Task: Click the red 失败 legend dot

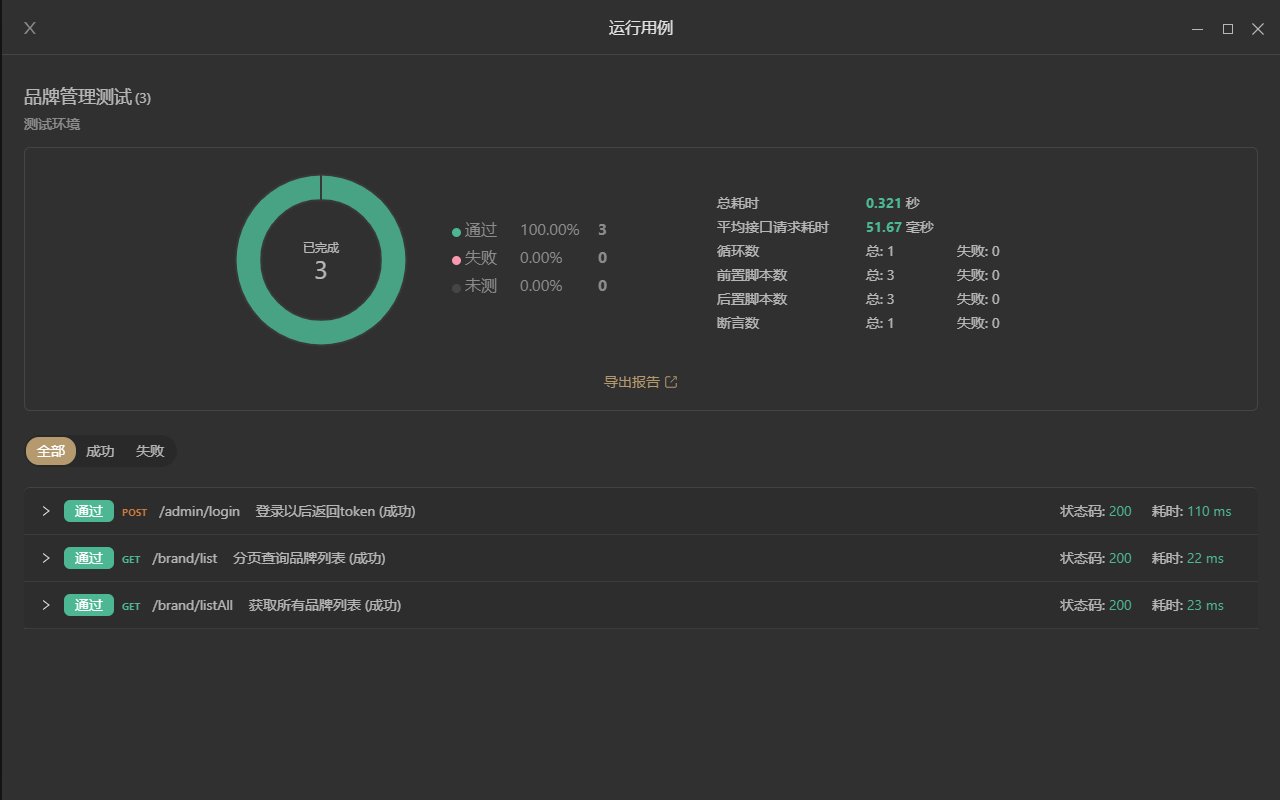Action: (456, 257)
